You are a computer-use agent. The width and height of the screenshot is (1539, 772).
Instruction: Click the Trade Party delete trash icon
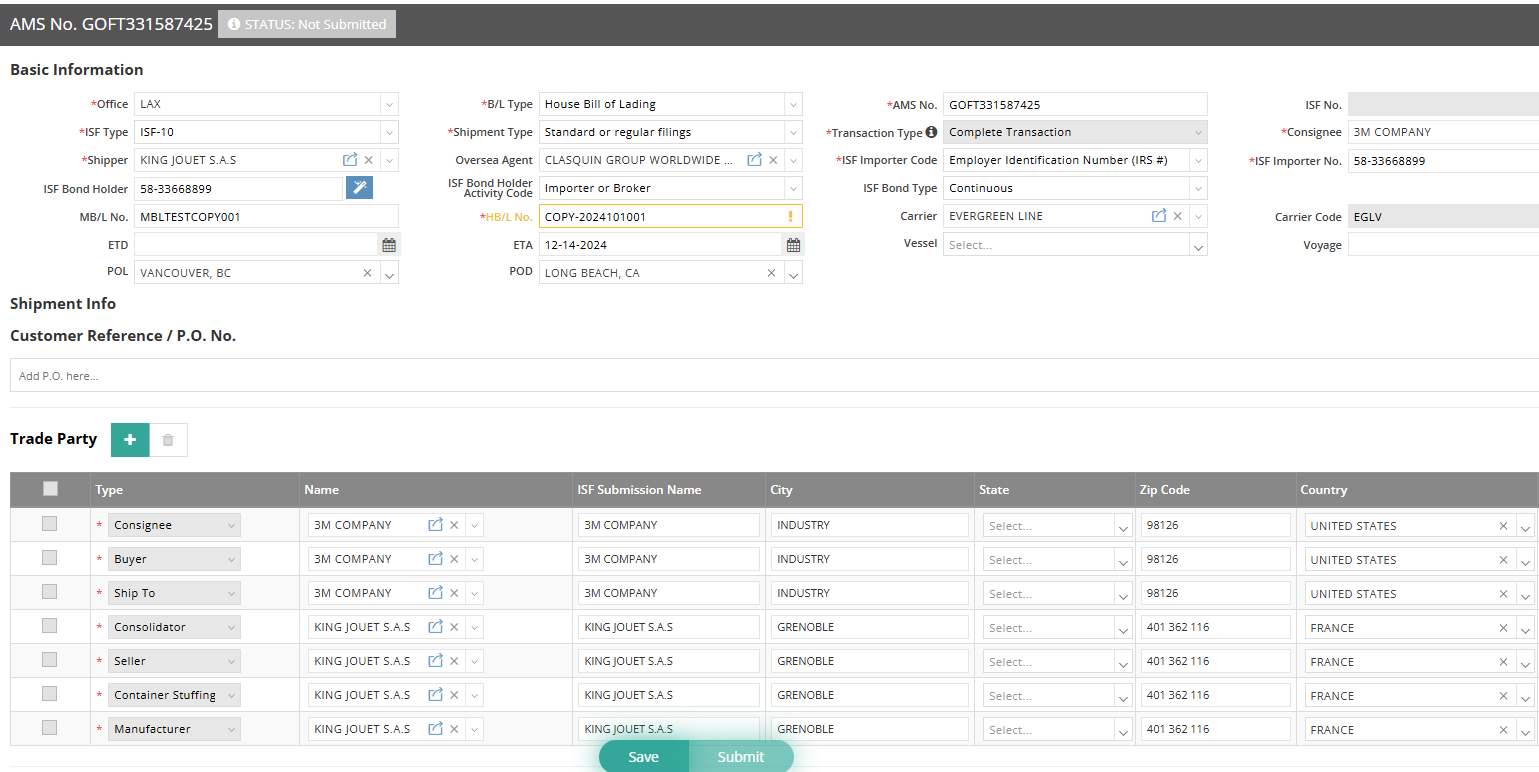[x=168, y=440]
